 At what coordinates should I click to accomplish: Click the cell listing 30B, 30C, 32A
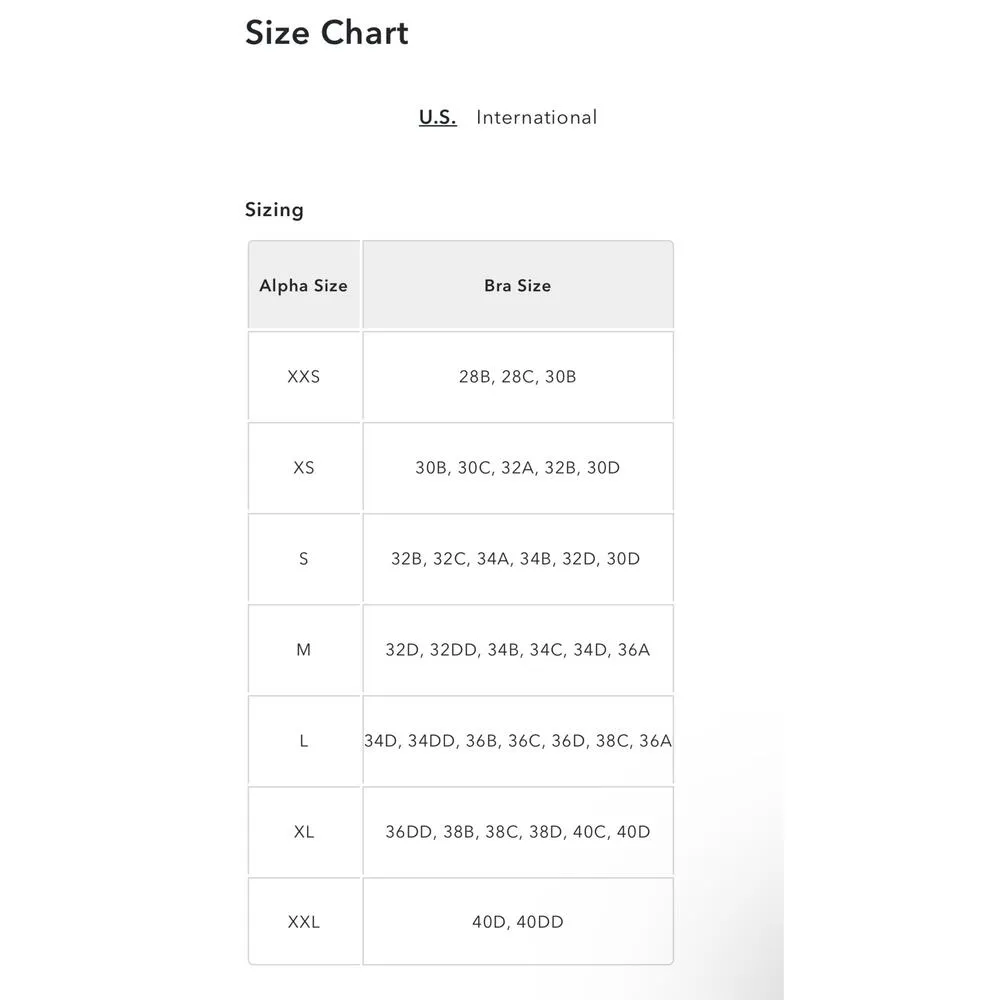tap(517, 468)
